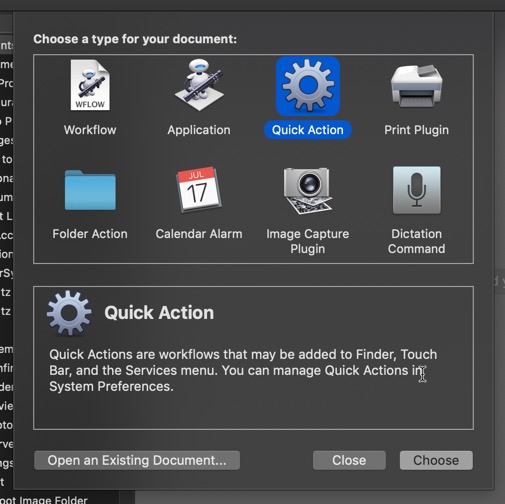Click the Quick Actions description paragraph
505x504 pixels.
click(243, 370)
